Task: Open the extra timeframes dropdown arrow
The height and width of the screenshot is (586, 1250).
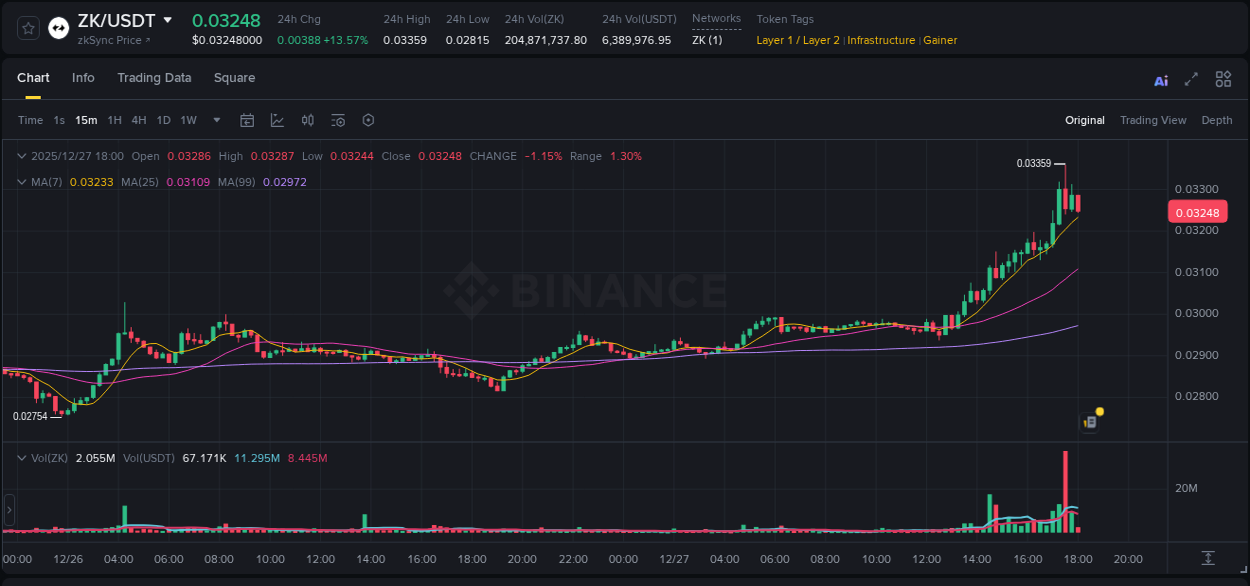Action: tap(215, 120)
